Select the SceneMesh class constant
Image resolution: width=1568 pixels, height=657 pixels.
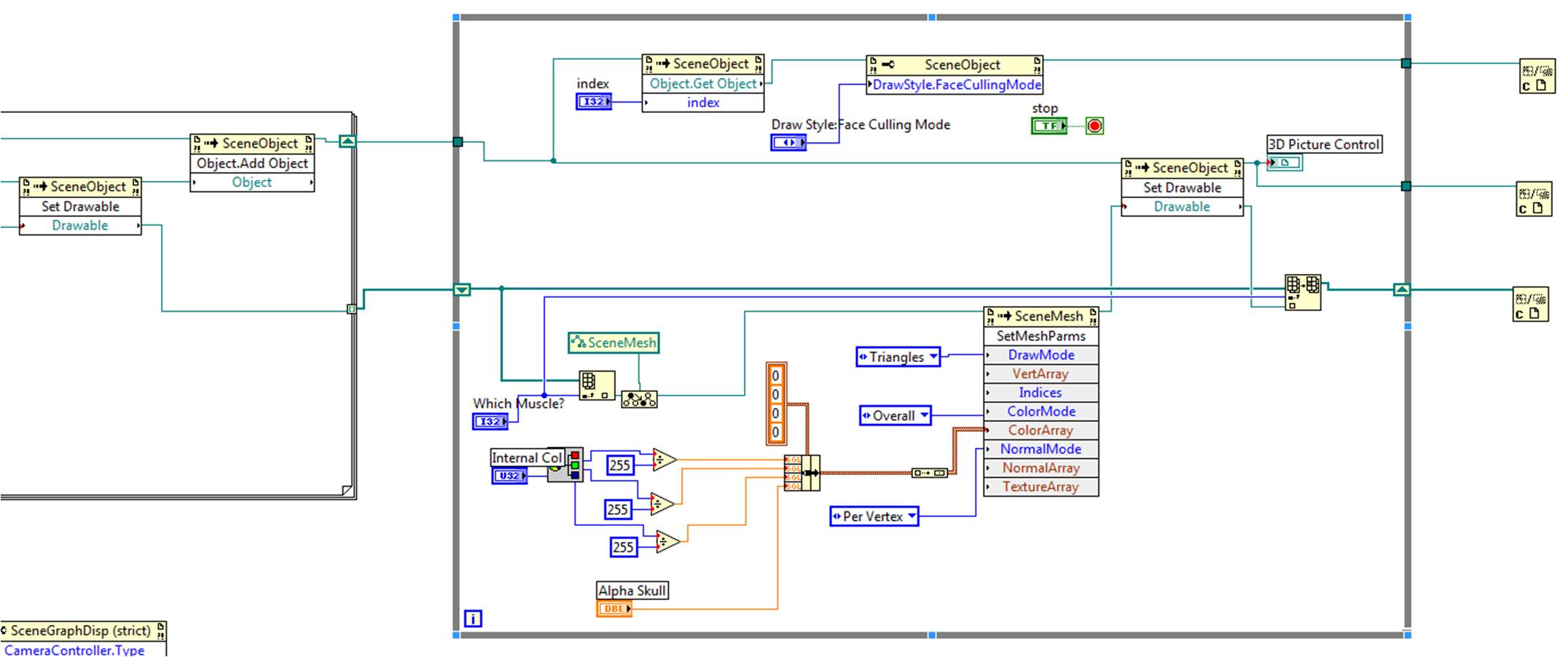pyautogui.click(x=614, y=342)
